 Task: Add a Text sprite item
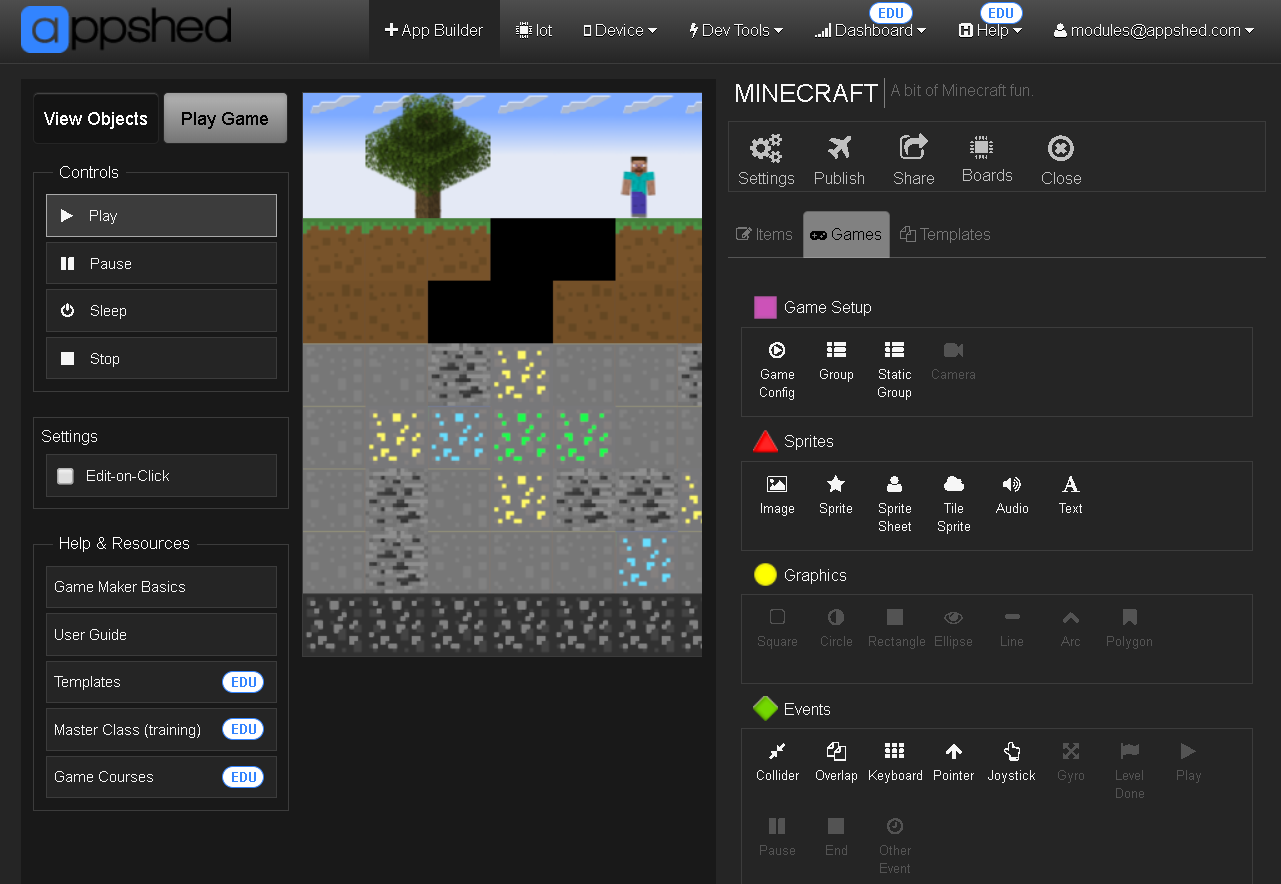click(x=1070, y=495)
